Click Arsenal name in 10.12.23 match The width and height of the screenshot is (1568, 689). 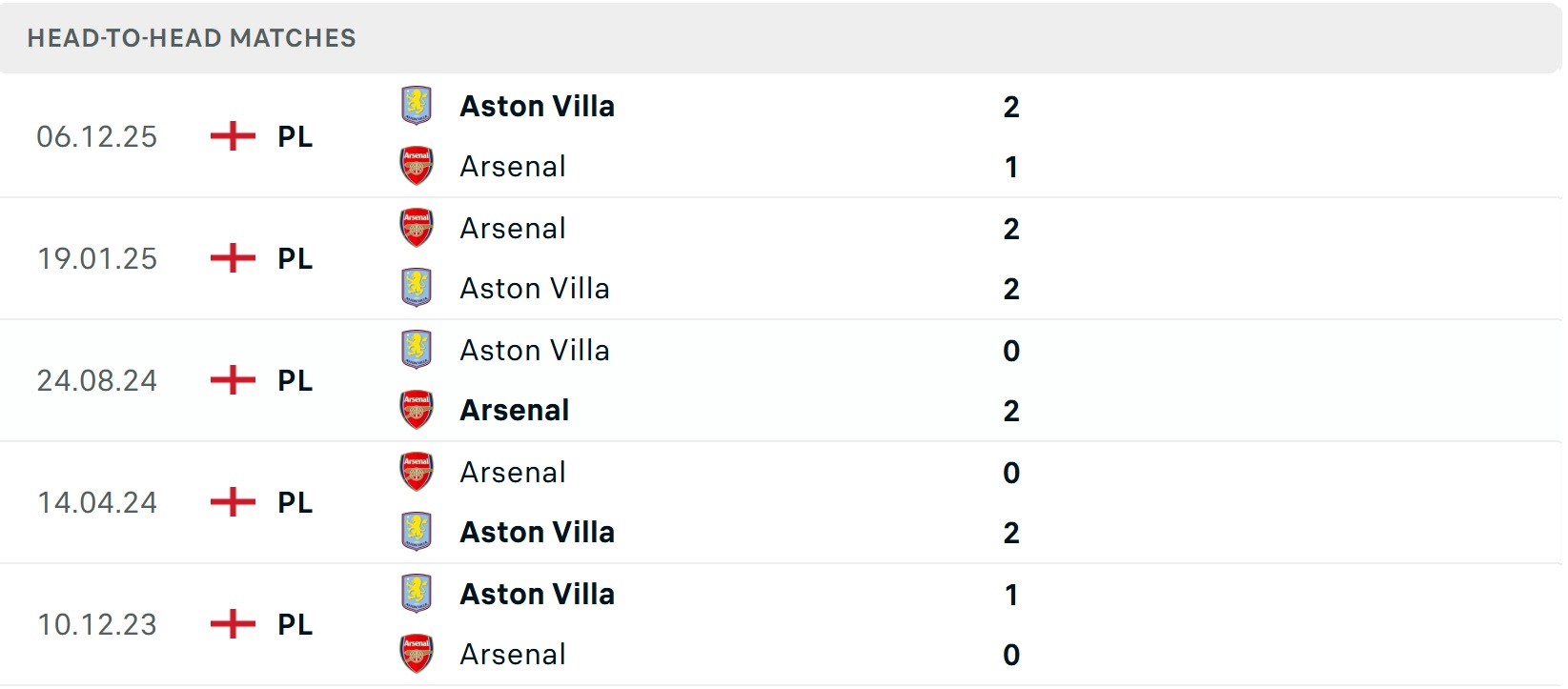click(x=512, y=654)
